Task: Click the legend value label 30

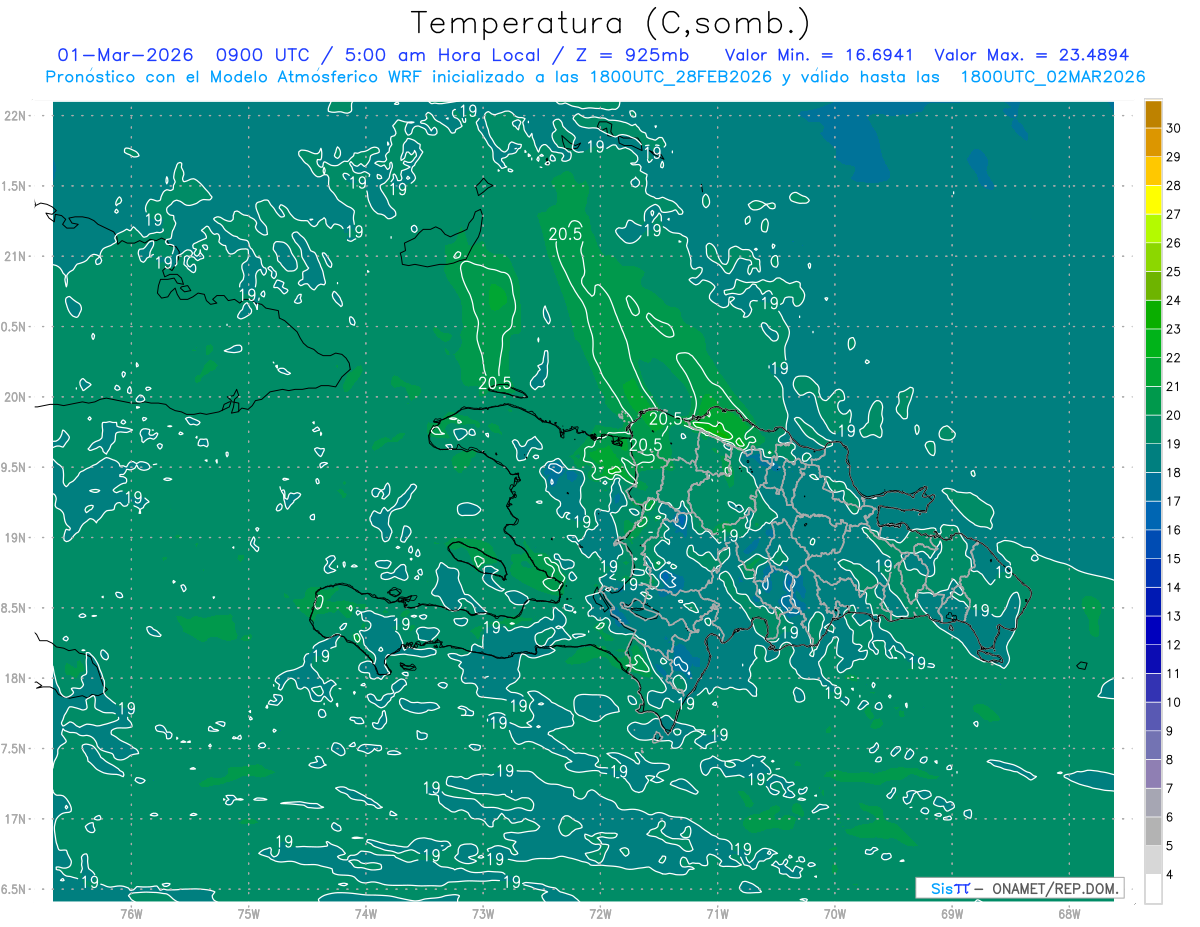Action: tap(1174, 128)
